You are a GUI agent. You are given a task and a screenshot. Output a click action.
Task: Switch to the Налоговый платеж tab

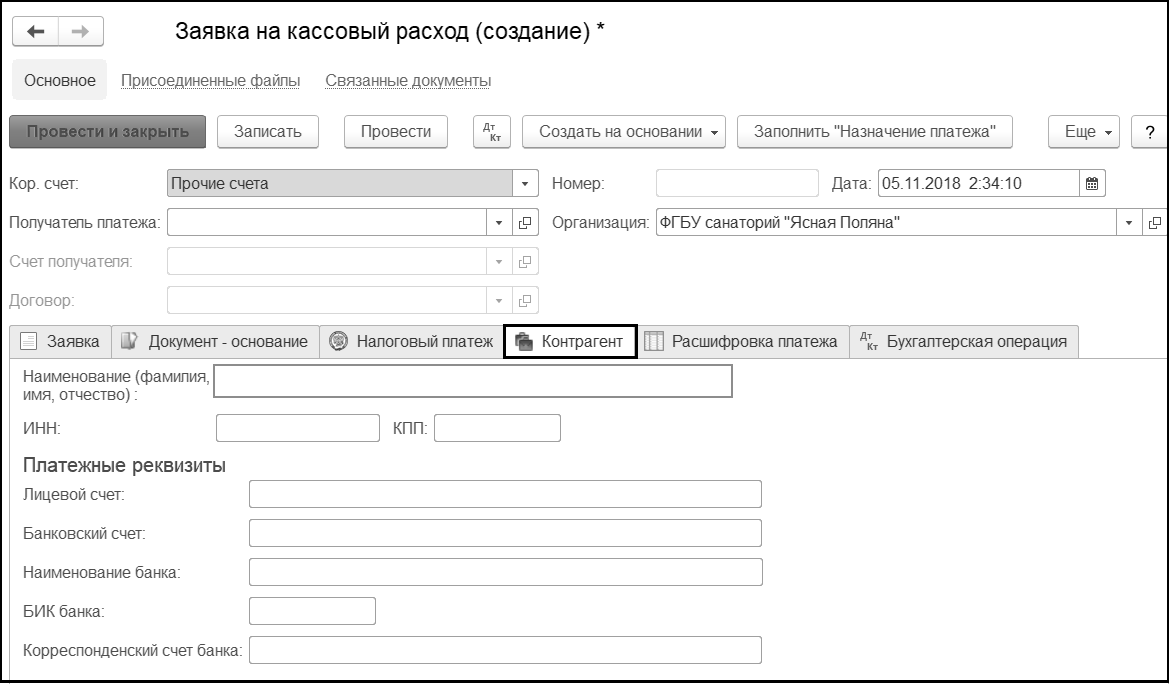click(x=412, y=342)
